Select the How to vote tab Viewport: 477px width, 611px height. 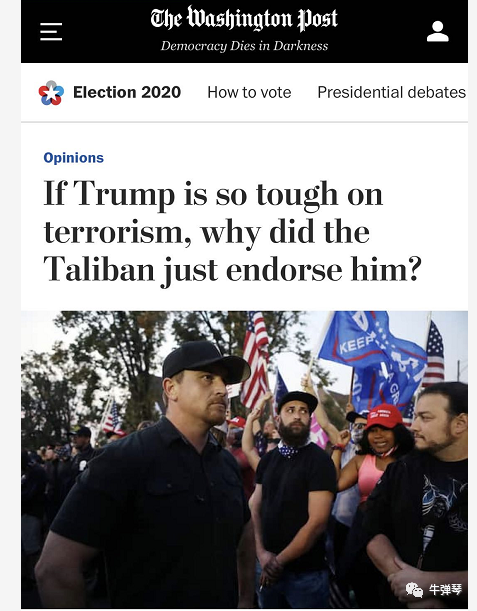point(249,92)
